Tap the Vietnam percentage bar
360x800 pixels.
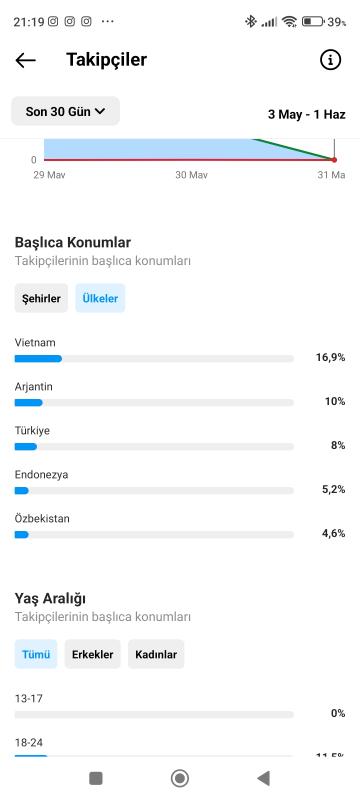pos(154,359)
